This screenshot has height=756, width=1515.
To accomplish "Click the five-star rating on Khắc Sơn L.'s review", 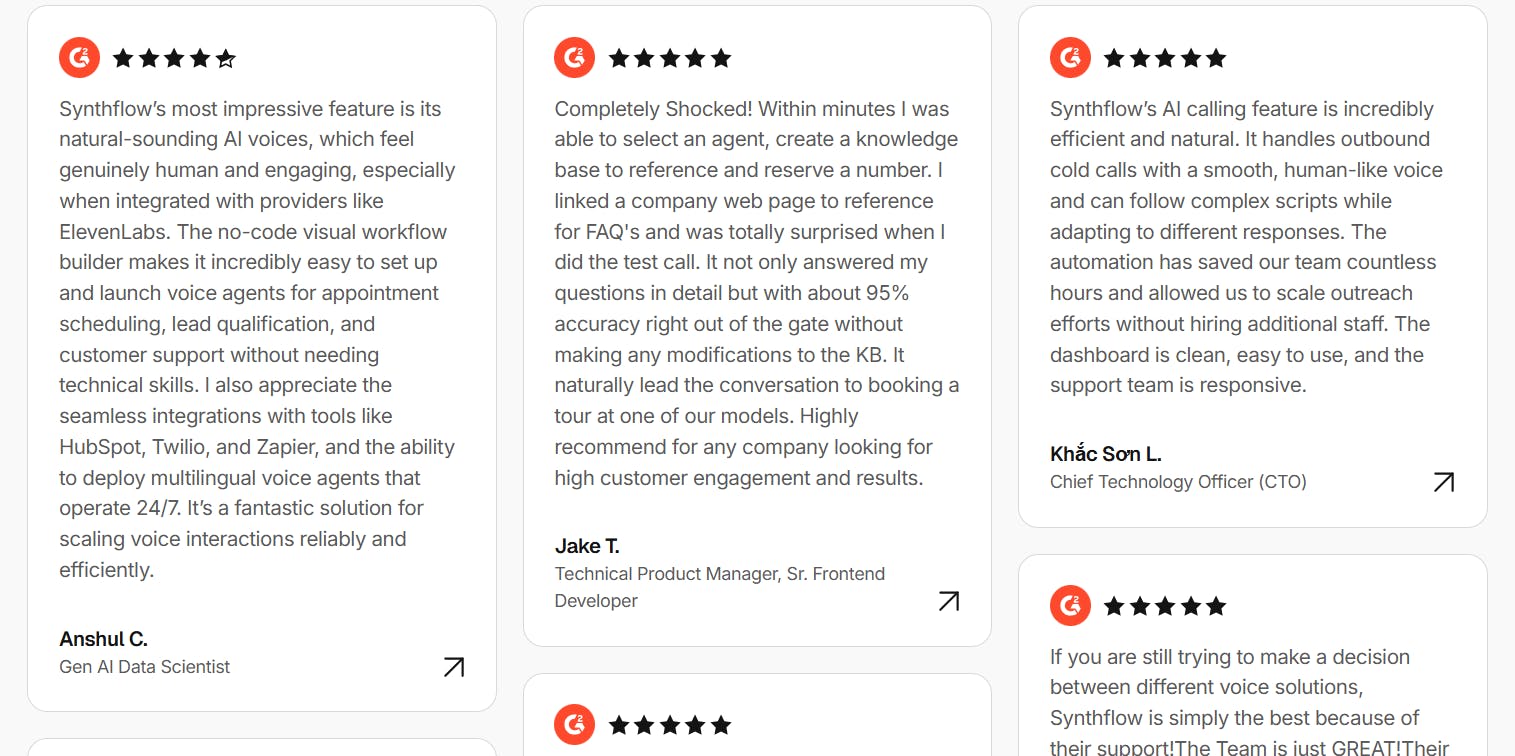I will [1164, 59].
